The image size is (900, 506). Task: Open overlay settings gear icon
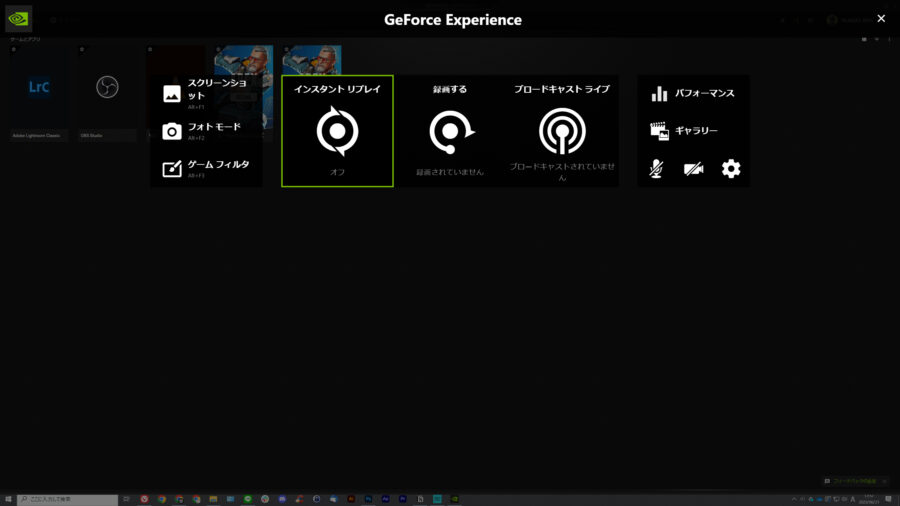[731, 169]
